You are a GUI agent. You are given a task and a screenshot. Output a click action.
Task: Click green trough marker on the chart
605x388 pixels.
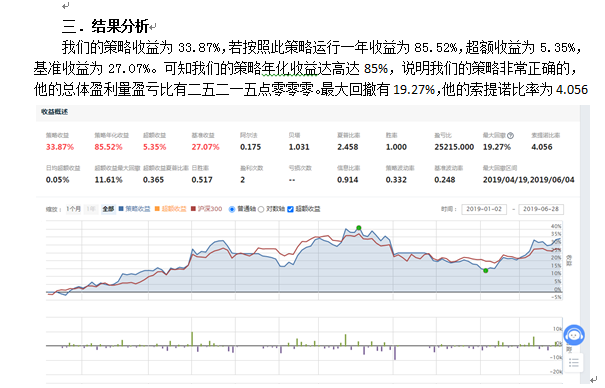point(486,271)
